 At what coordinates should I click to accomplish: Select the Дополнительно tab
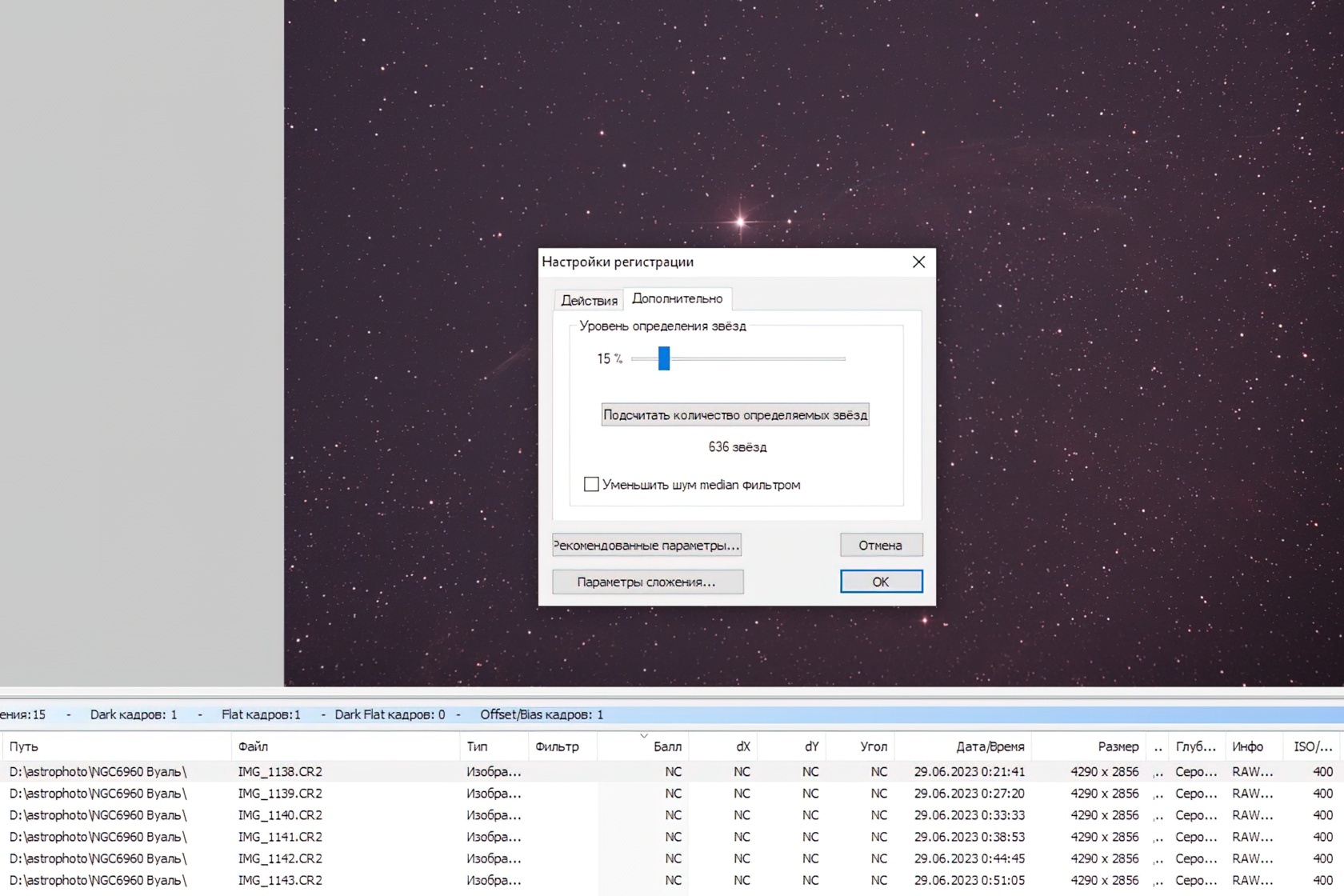678,298
